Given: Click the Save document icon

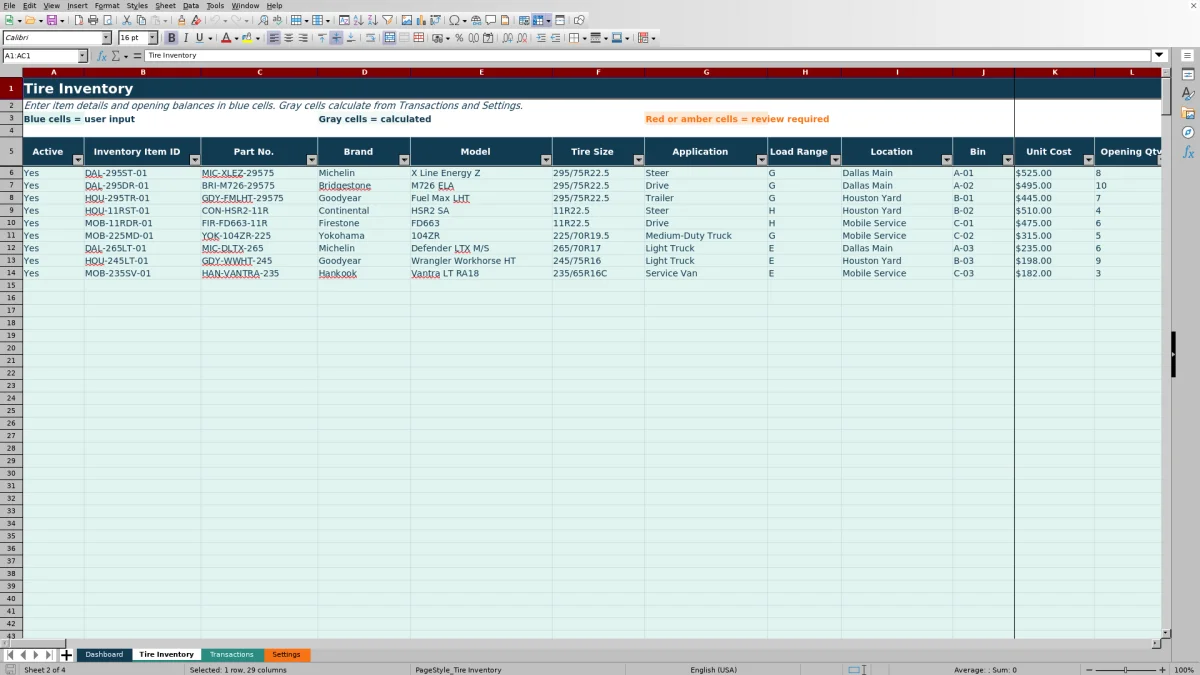Looking at the screenshot, I should (x=50, y=20).
